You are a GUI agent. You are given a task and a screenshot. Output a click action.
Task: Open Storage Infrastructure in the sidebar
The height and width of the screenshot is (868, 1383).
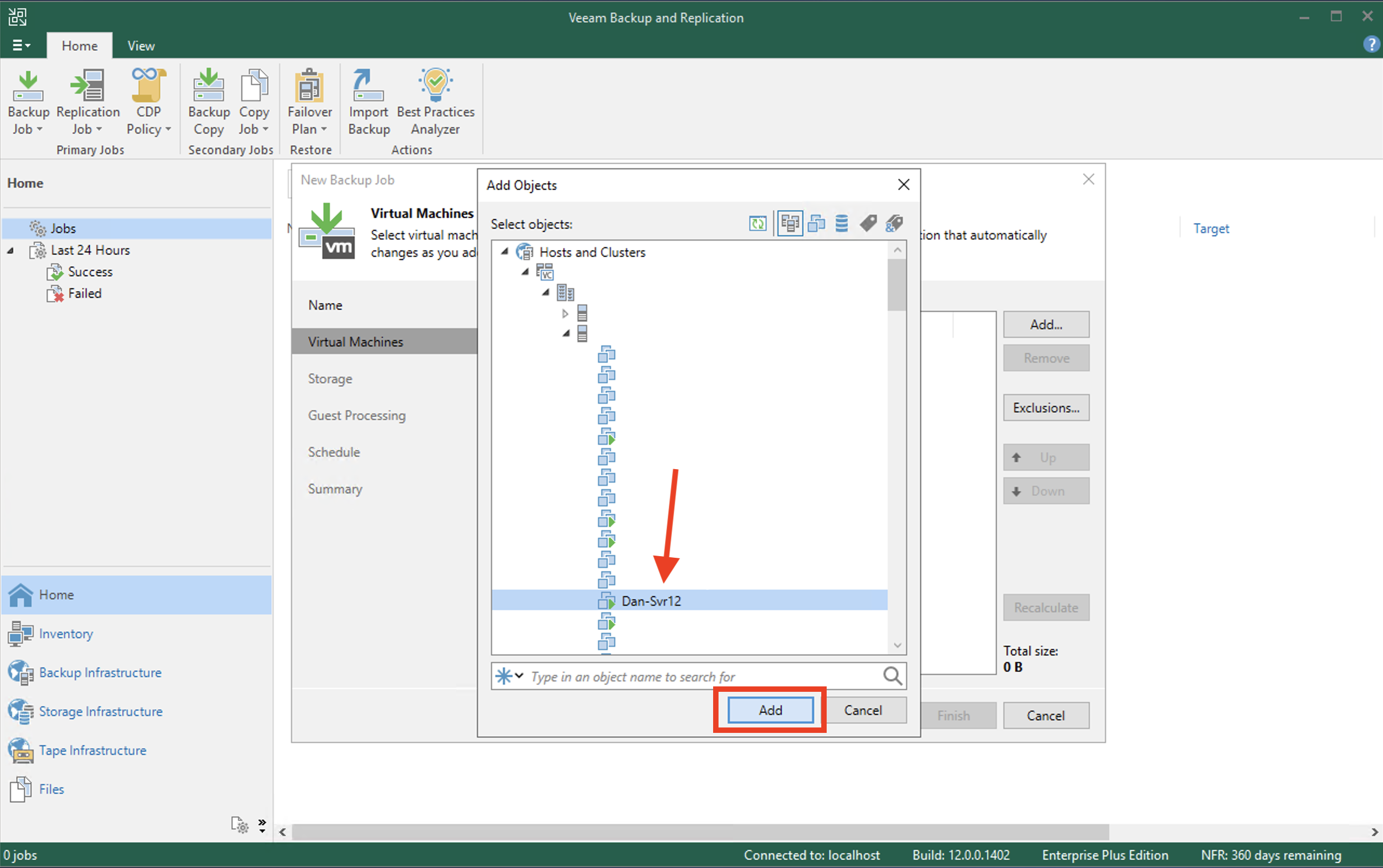[137, 711]
